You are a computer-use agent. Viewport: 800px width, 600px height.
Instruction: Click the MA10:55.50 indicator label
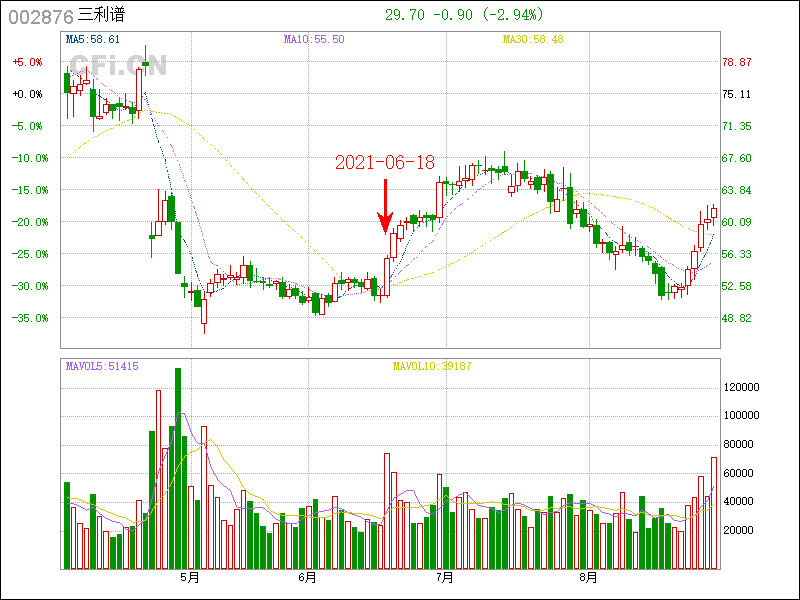coord(314,39)
